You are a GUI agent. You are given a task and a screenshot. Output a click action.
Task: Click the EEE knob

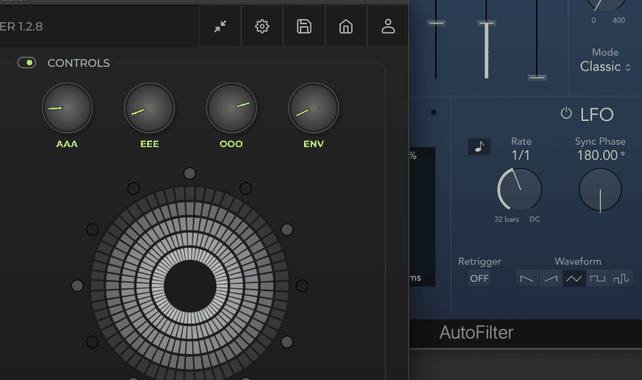(149, 108)
